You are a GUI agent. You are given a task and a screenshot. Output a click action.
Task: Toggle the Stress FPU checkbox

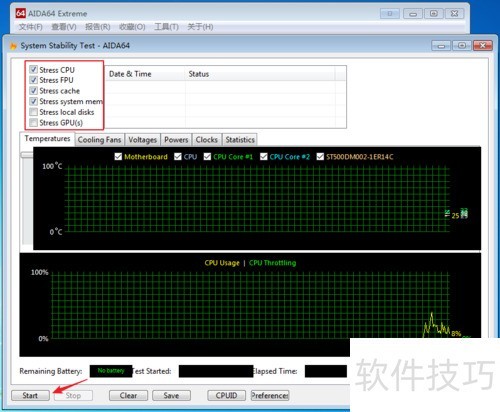pos(33,80)
